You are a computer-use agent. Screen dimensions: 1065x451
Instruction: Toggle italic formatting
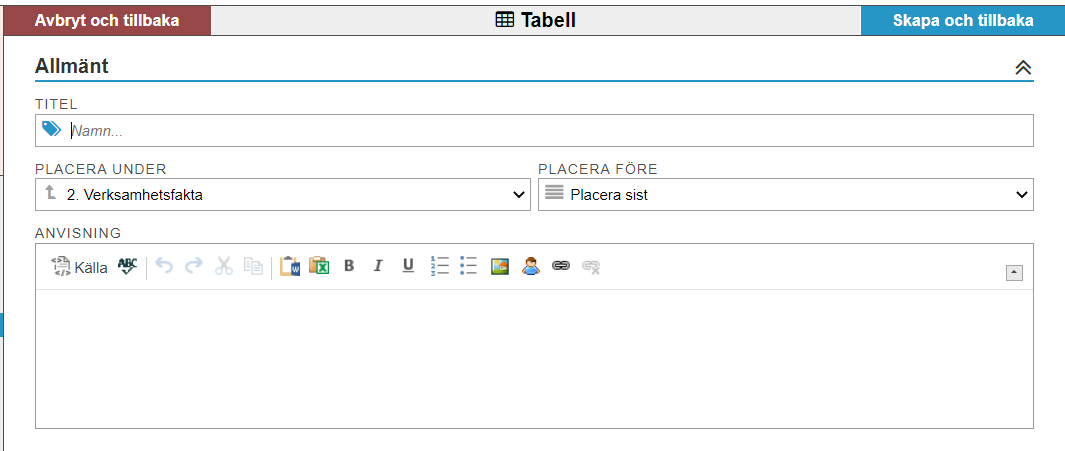[x=378, y=266]
